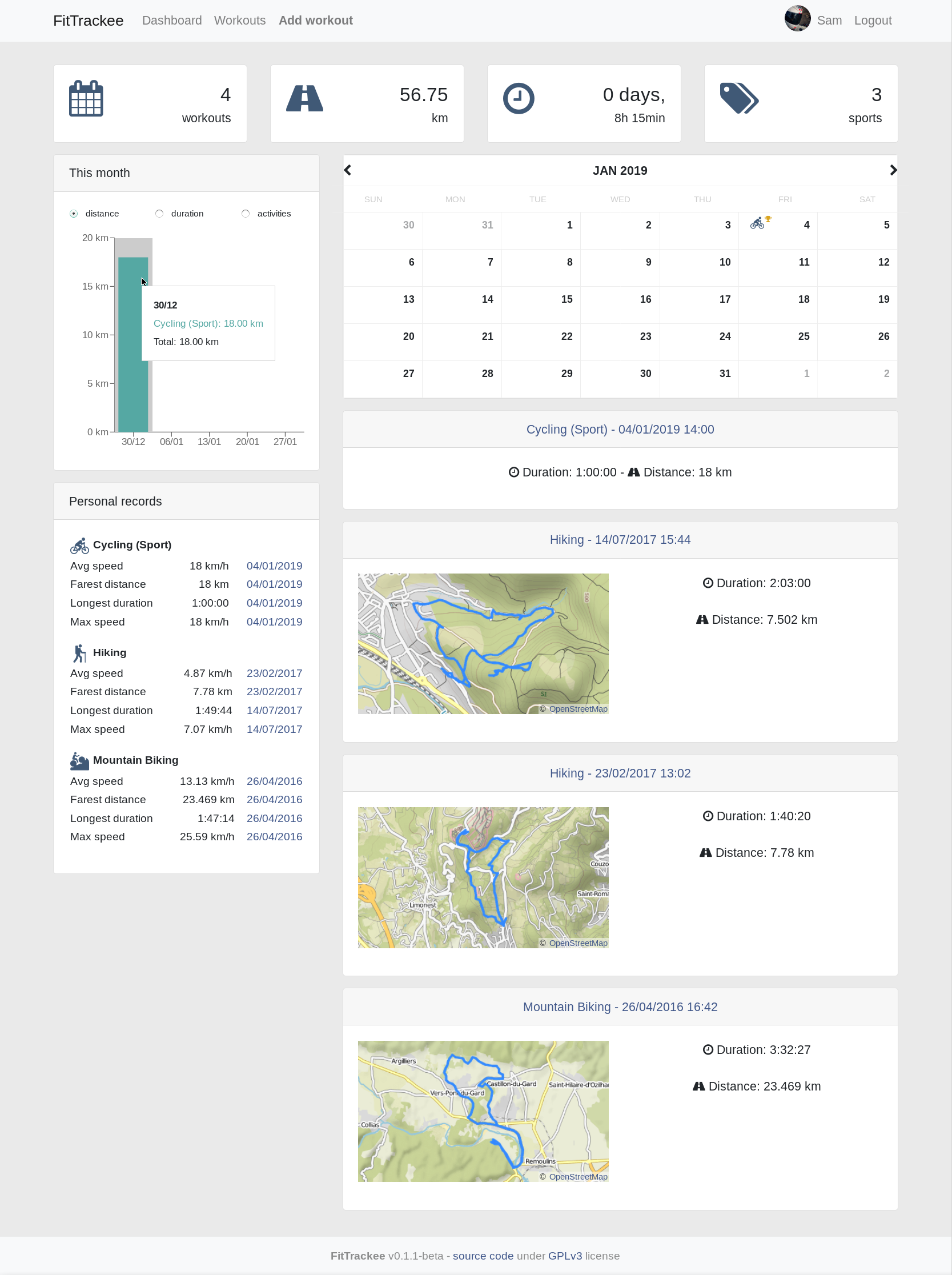Click the clock duration icon in stats card
This screenshot has width=952, height=1275.
(x=518, y=99)
